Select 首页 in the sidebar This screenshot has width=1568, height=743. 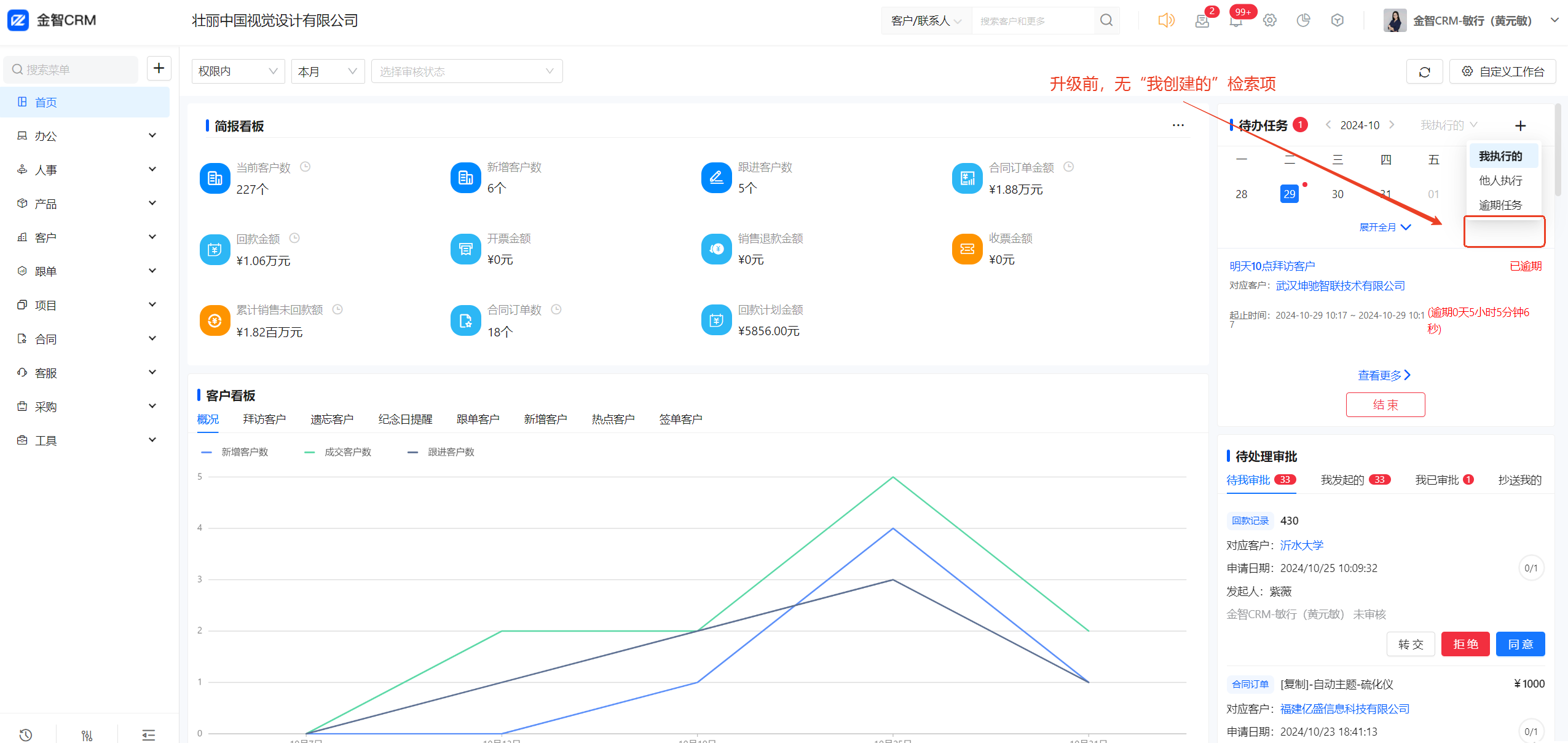(85, 102)
